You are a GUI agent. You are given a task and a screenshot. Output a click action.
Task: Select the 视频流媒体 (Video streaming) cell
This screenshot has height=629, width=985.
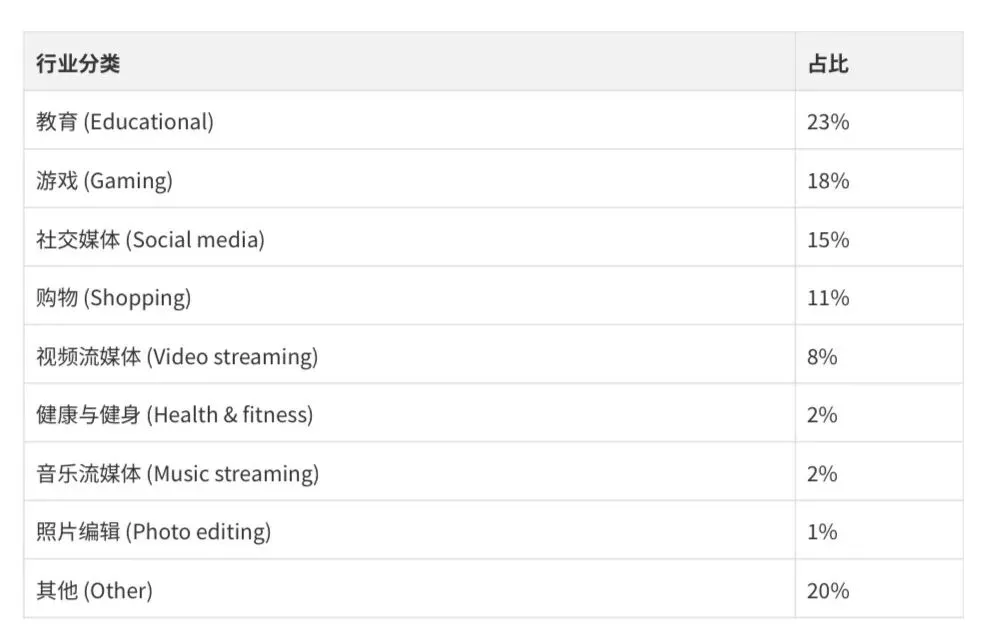177,357
